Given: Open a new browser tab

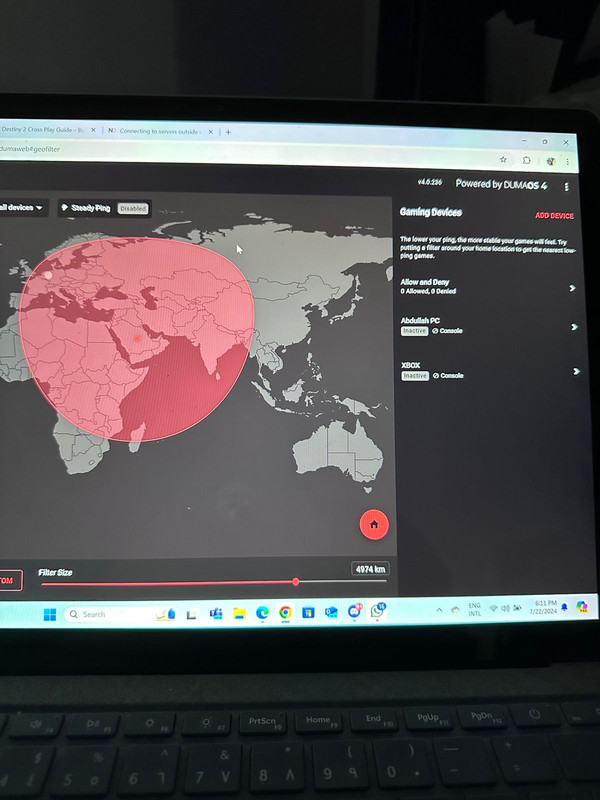Looking at the screenshot, I should point(229,132).
